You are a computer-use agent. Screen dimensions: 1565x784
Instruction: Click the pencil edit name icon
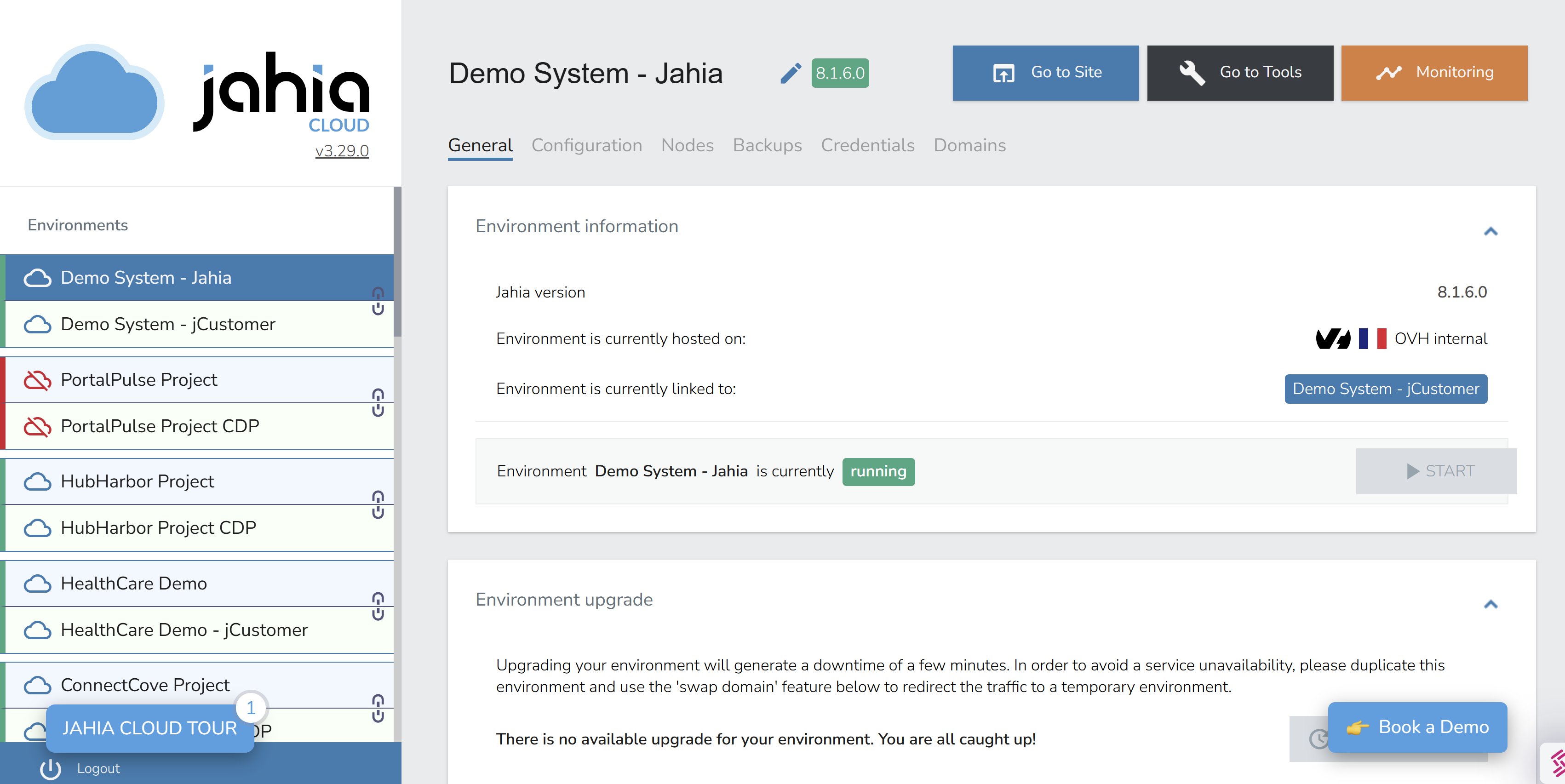pyautogui.click(x=791, y=73)
